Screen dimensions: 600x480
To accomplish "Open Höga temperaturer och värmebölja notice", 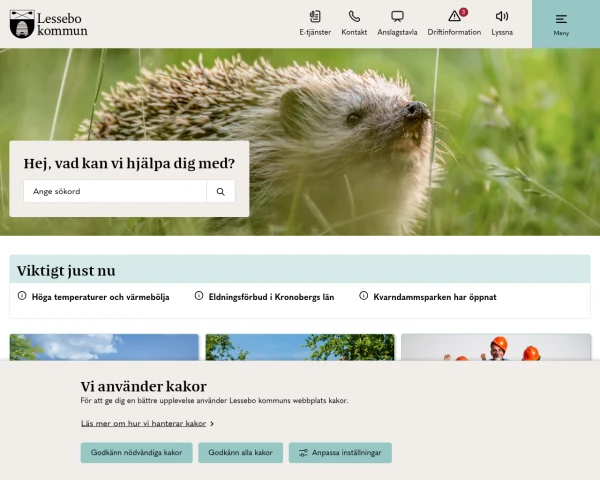I will 100,297.
